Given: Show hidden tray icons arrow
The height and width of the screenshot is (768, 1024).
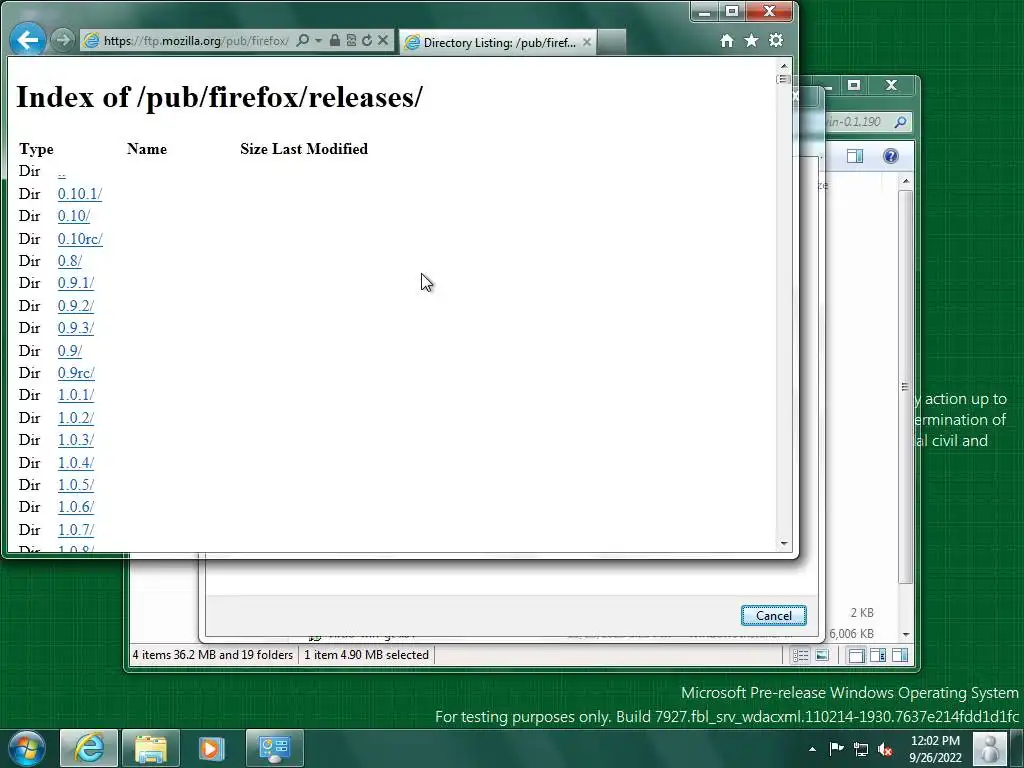Looking at the screenshot, I should 812,749.
